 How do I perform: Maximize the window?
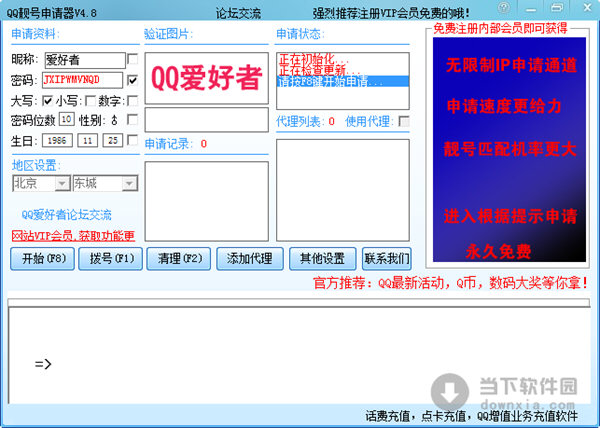tap(557, 8)
